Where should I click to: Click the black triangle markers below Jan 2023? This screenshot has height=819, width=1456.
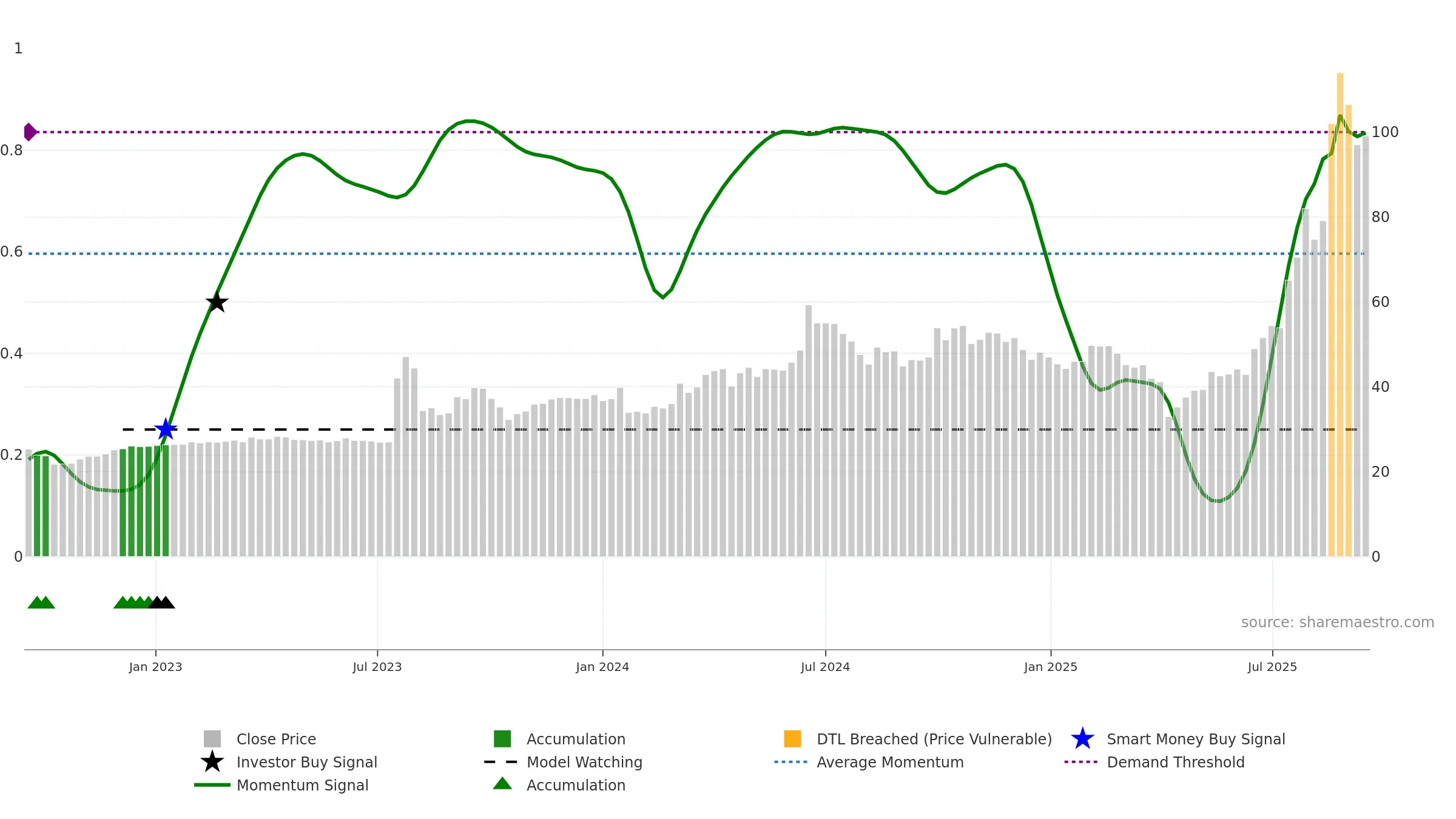[x=161, y=602]
